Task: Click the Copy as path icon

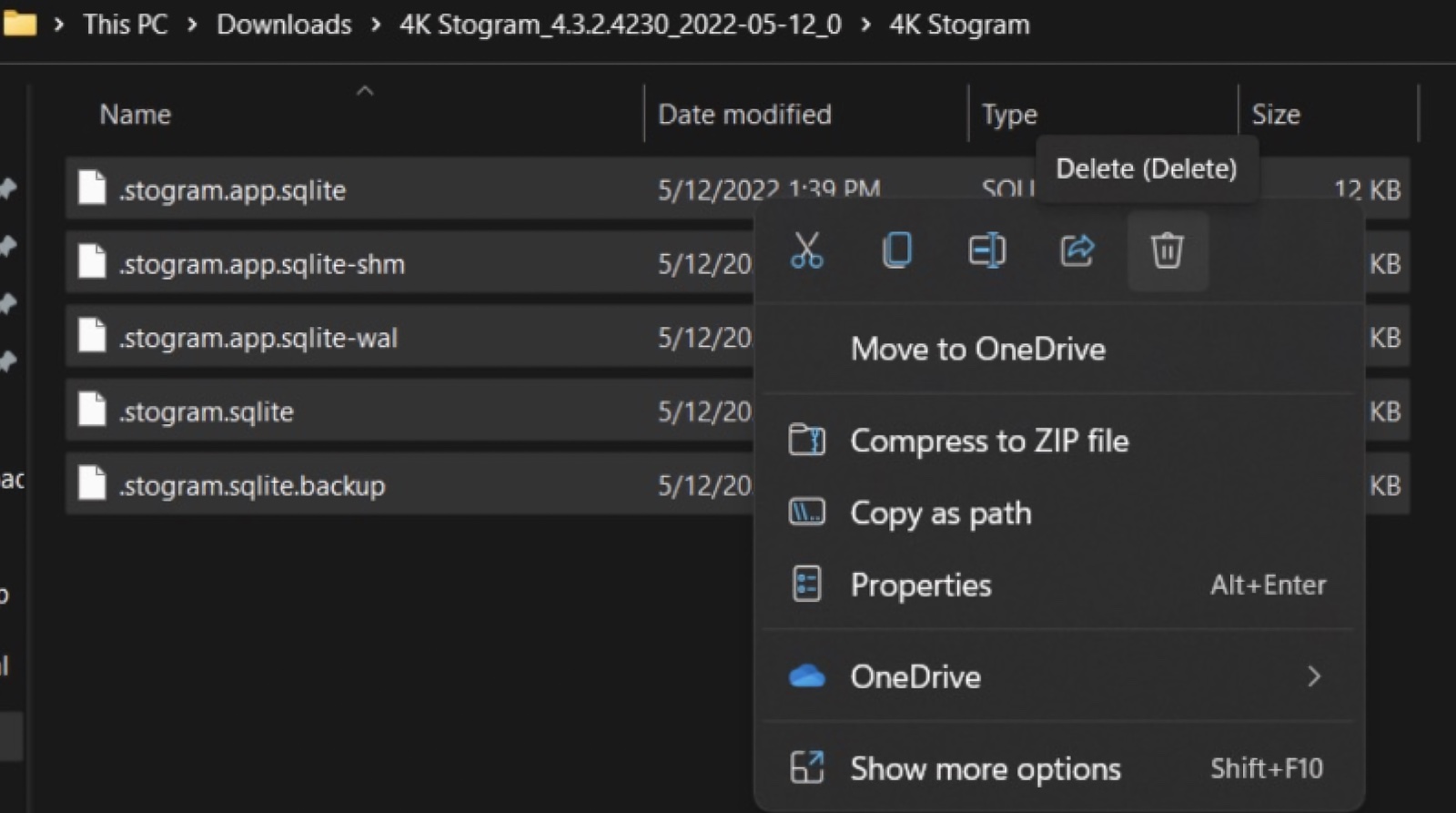Action: [806, 513]
